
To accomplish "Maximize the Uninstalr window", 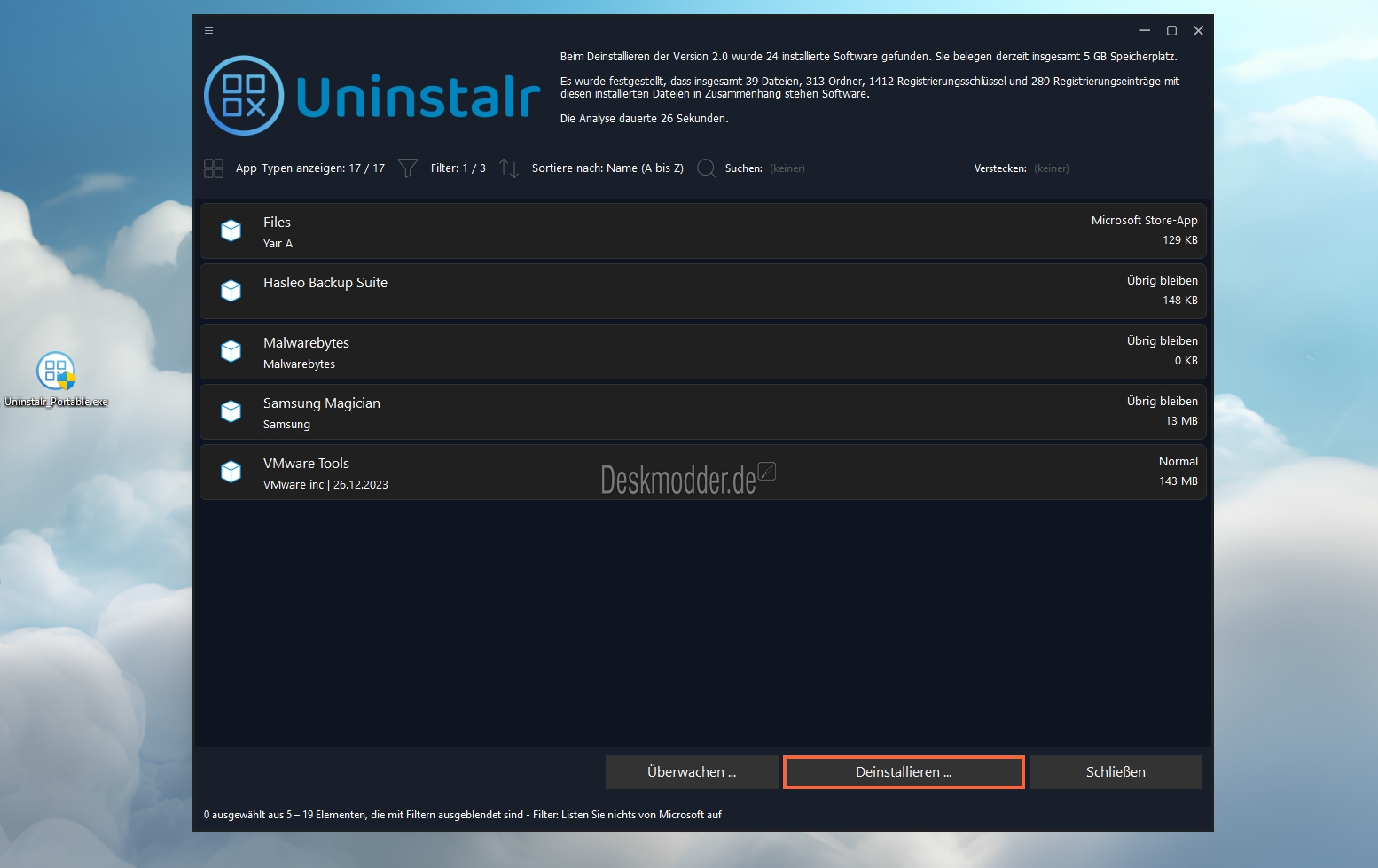I will click(x=1171, y=31).
